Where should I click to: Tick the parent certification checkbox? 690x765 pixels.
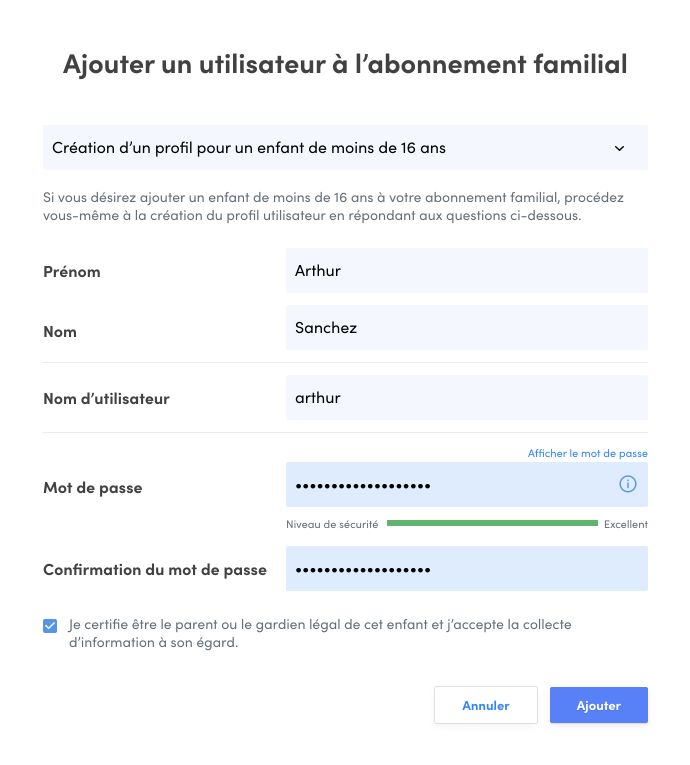point(50,626)
